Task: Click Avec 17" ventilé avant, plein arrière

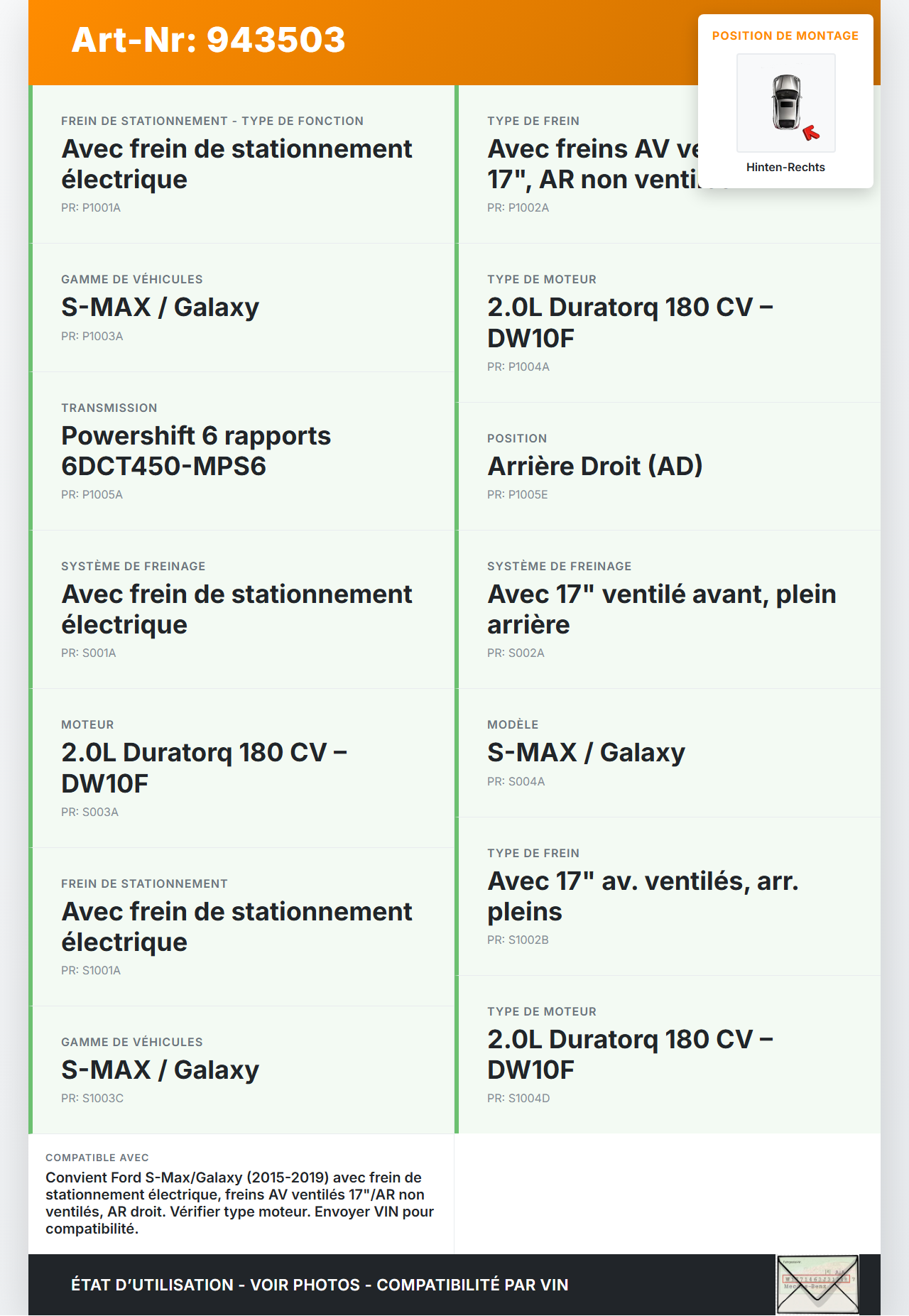Action: pos(661,609)
